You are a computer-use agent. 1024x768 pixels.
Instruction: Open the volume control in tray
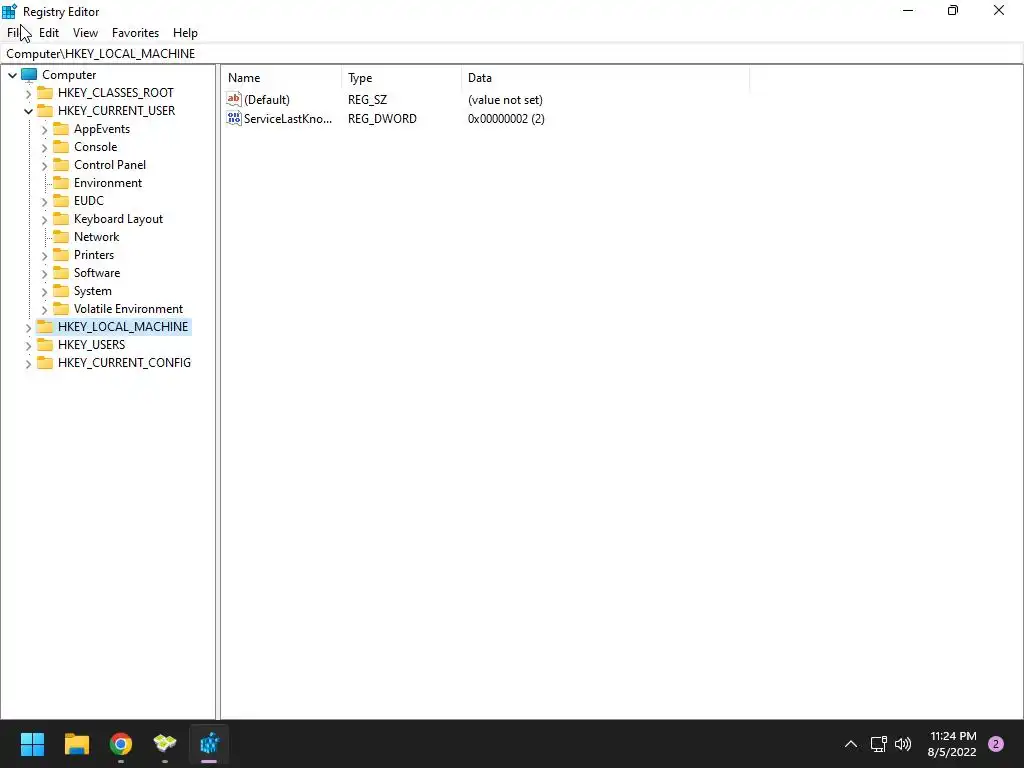coord(903,744)
